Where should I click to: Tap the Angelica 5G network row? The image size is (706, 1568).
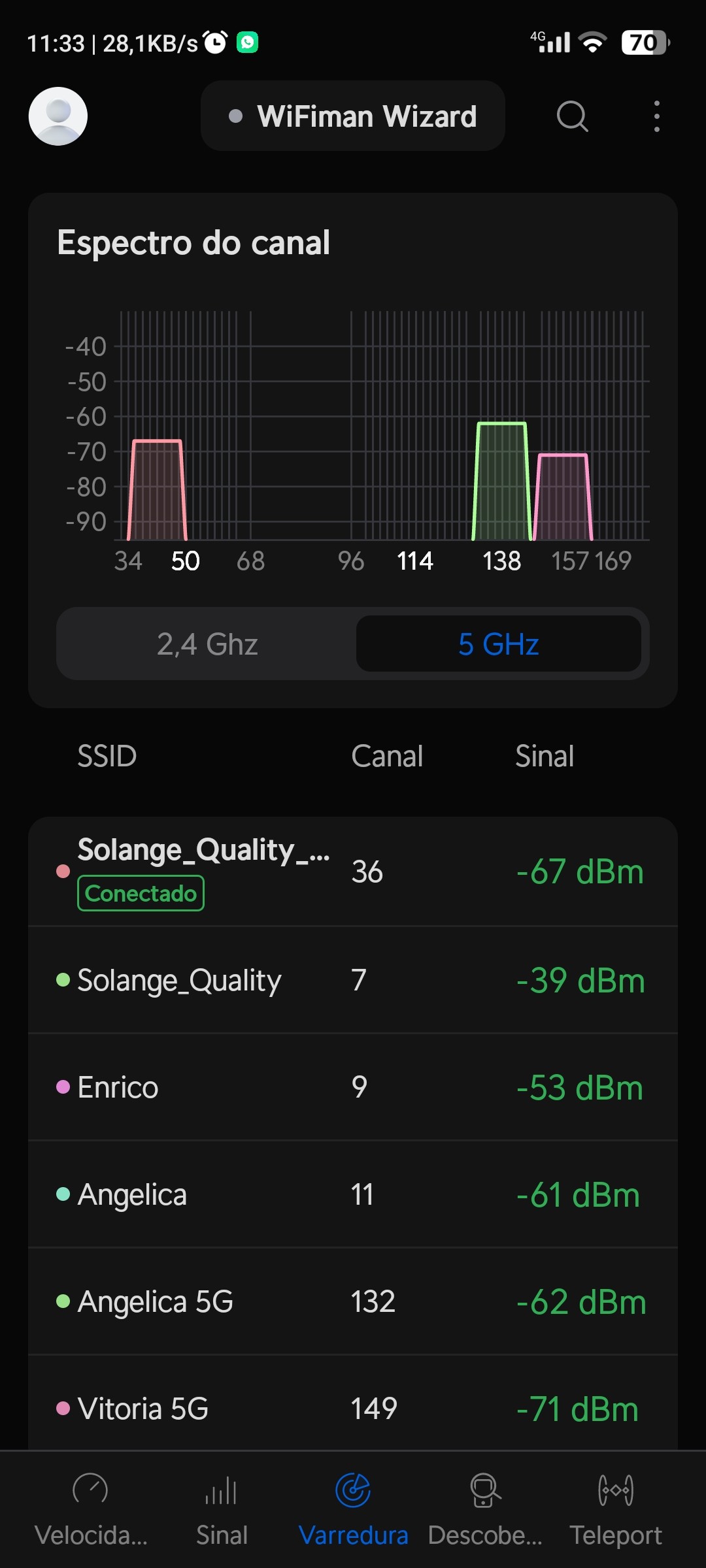[x=353, y=1301]
